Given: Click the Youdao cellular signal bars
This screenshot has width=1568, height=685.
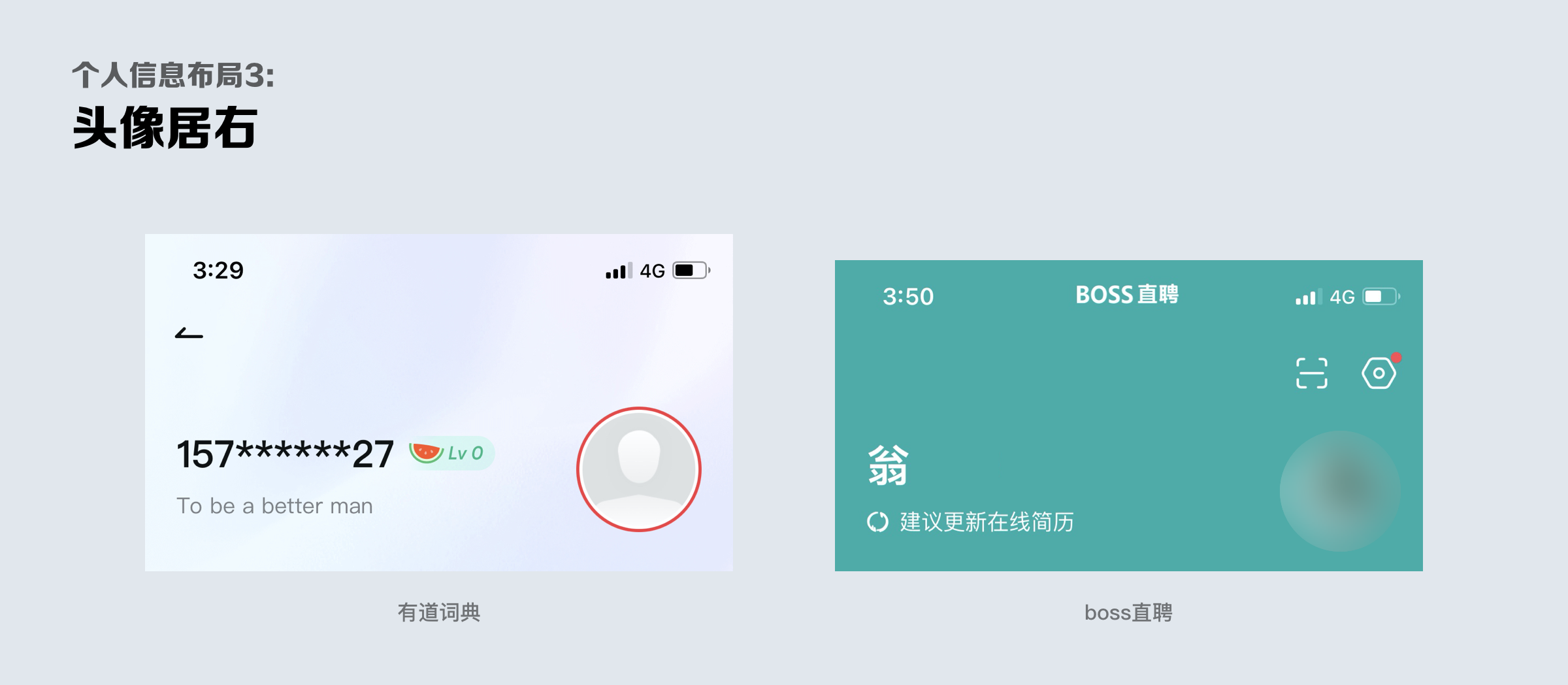Looking at the screenshot, I should (619, 271).
